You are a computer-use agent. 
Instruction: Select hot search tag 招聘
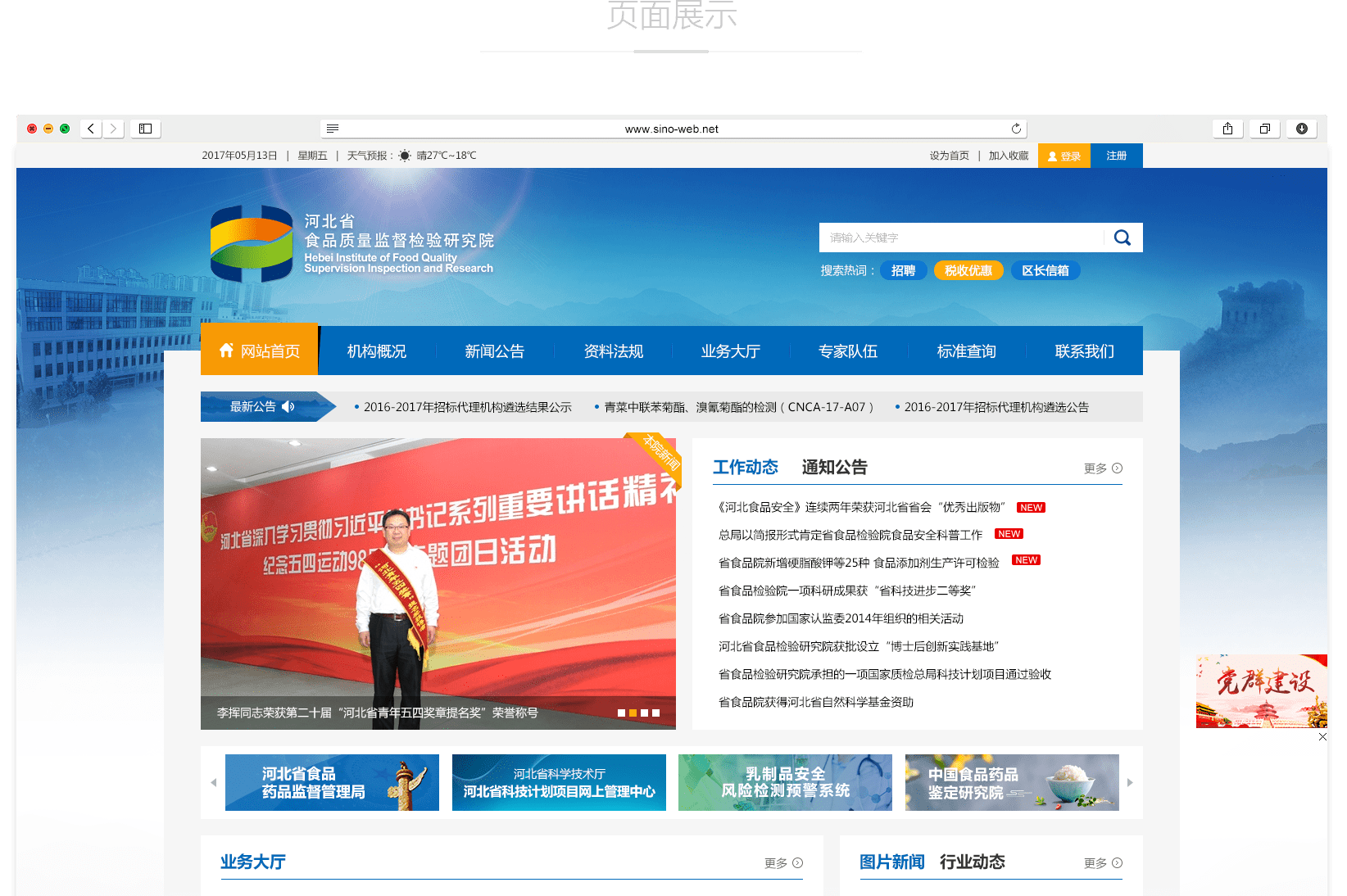coord(903,270)
